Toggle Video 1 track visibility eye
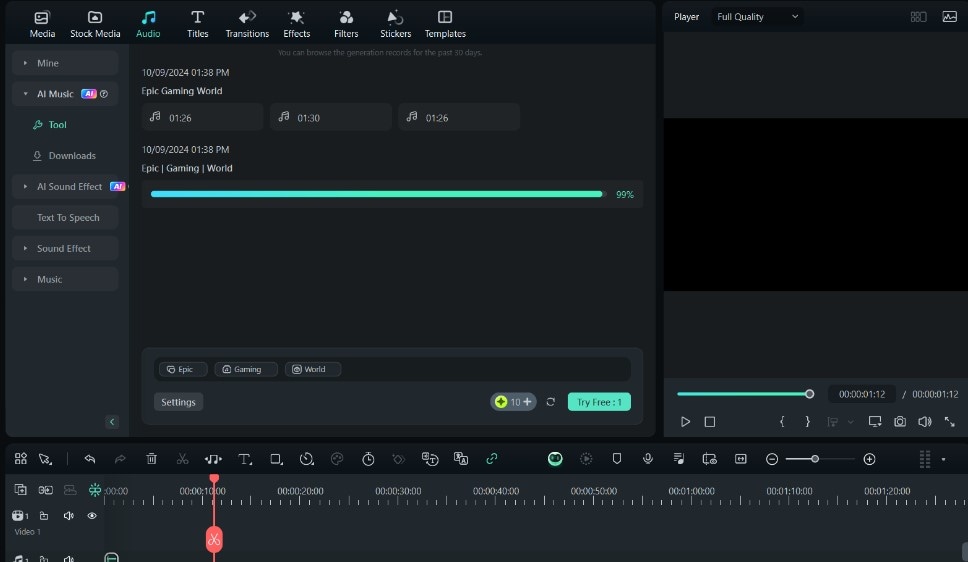 click(92, 516)
